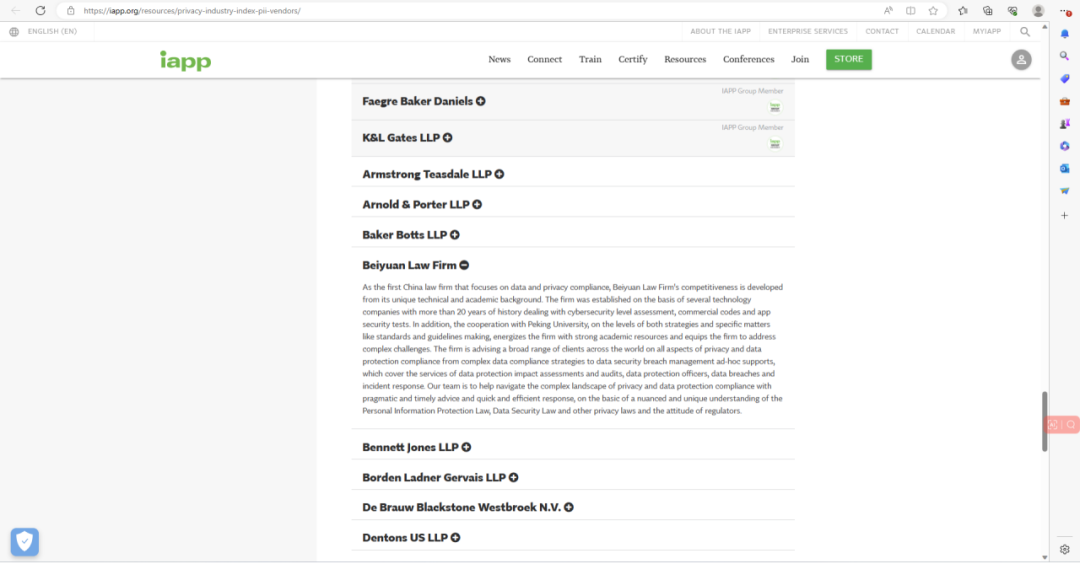The image size is (1080, 564).
Task: Add page to favorites star icon
Action: (933, 10)
